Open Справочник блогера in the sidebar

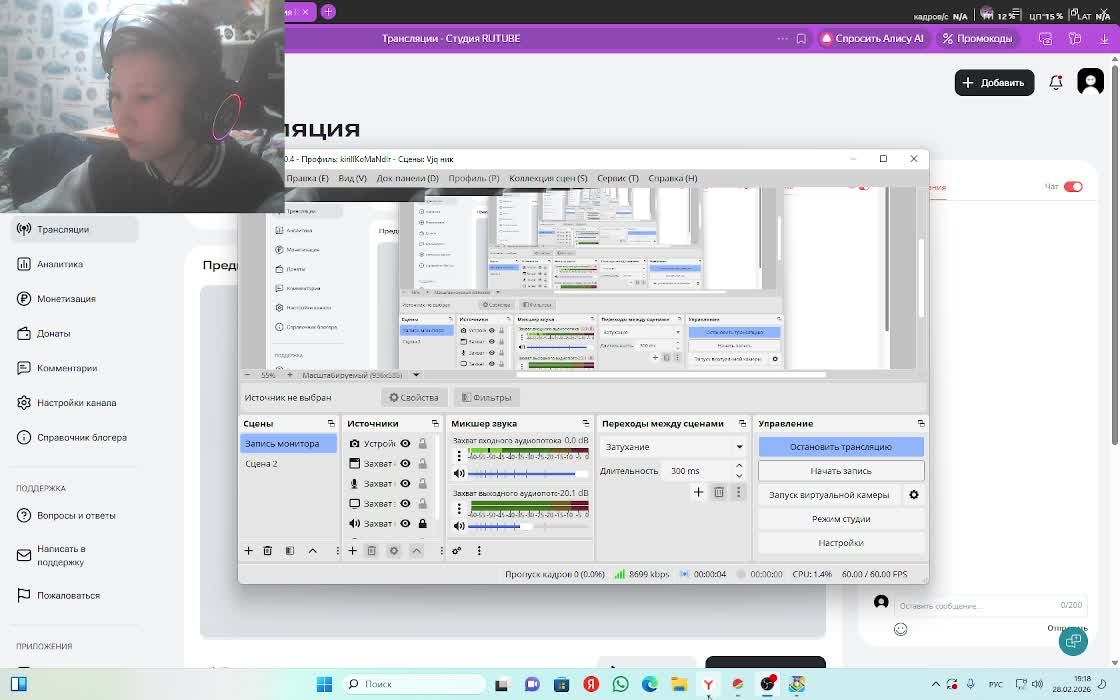(x=73, y=437)
